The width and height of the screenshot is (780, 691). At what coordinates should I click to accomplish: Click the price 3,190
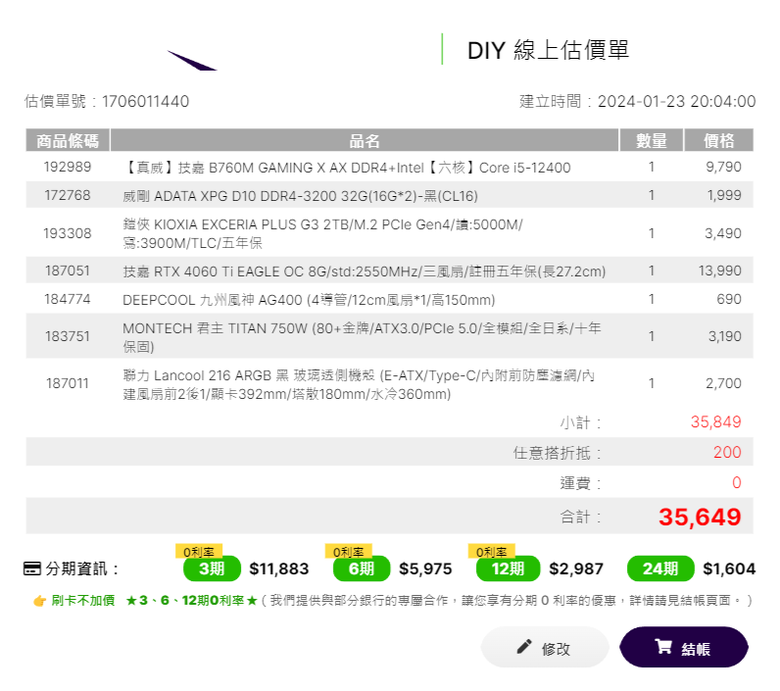[725, 336]
